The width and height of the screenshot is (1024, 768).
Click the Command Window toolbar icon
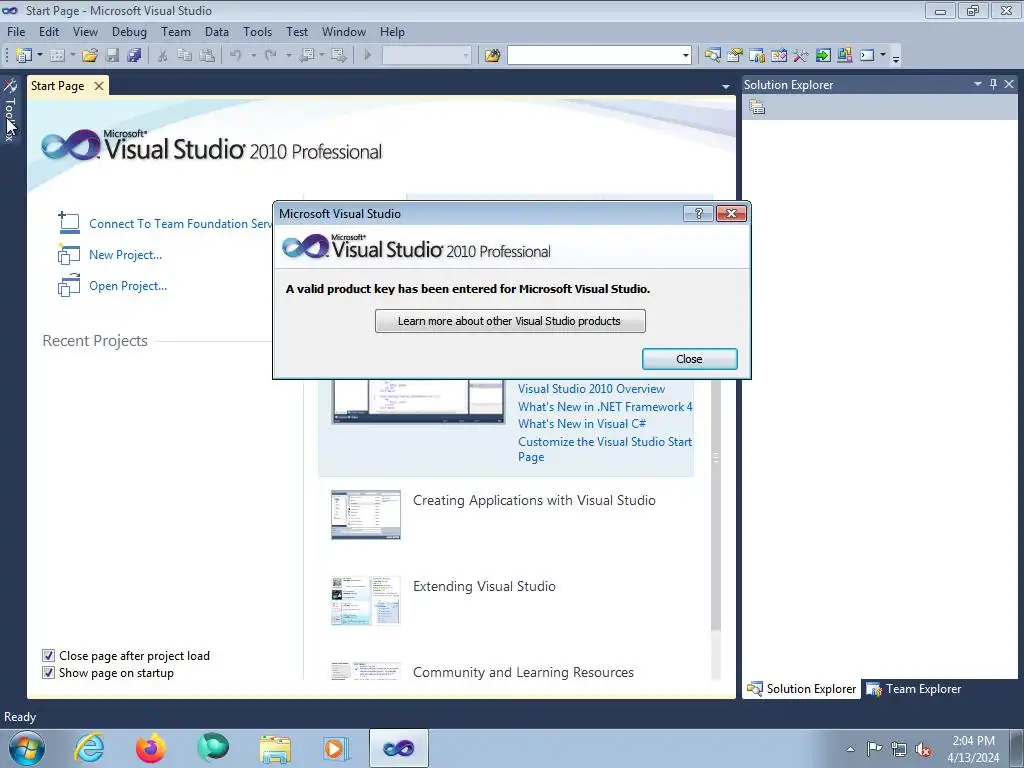(867, 56)
